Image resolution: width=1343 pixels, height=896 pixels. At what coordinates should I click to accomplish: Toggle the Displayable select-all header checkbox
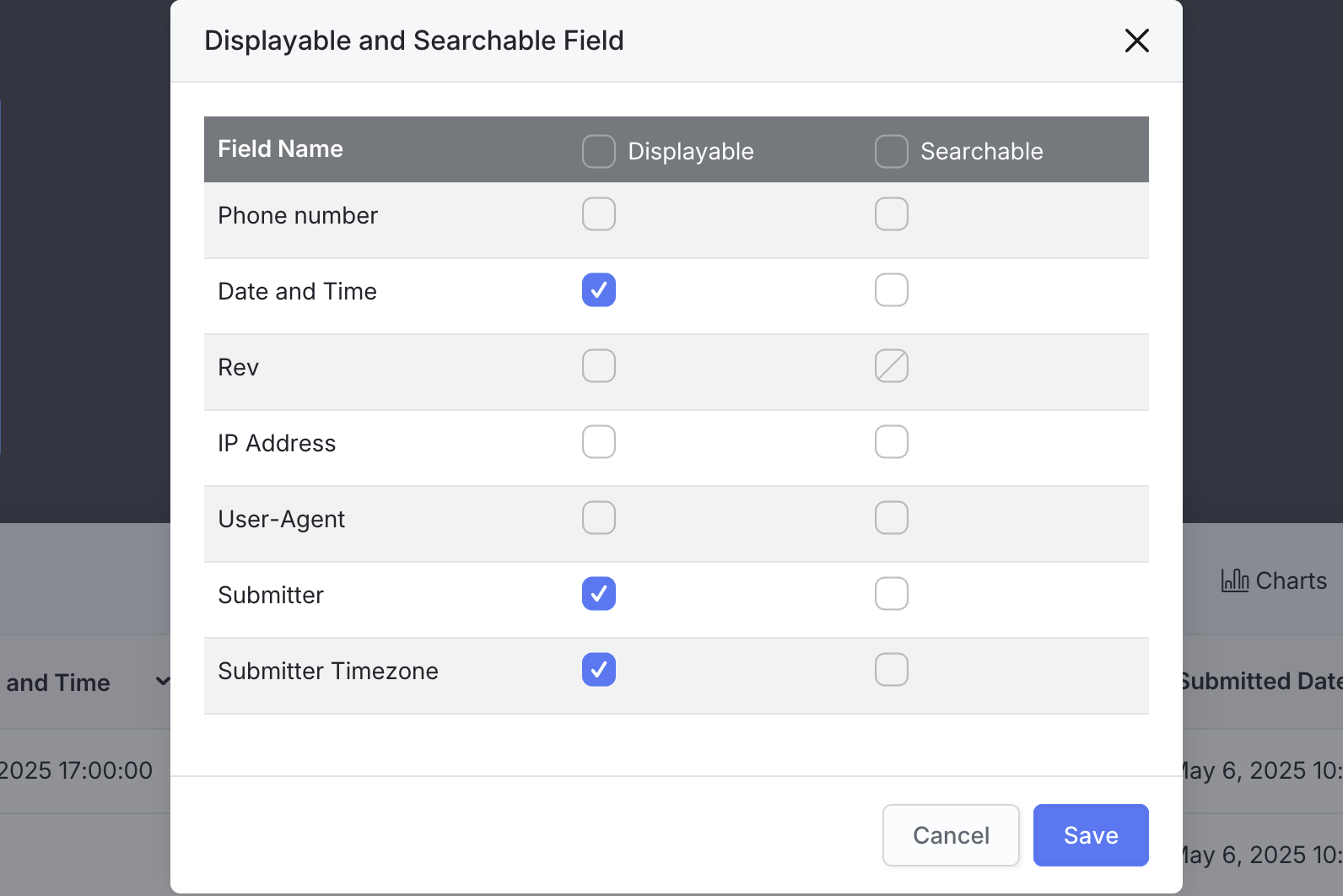coord(599,152)
